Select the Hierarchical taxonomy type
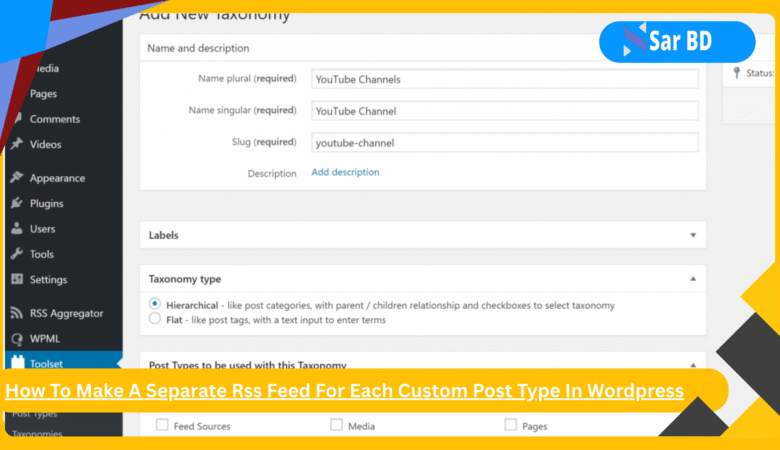This screenshot has width=780, height=450. (155, 304)
